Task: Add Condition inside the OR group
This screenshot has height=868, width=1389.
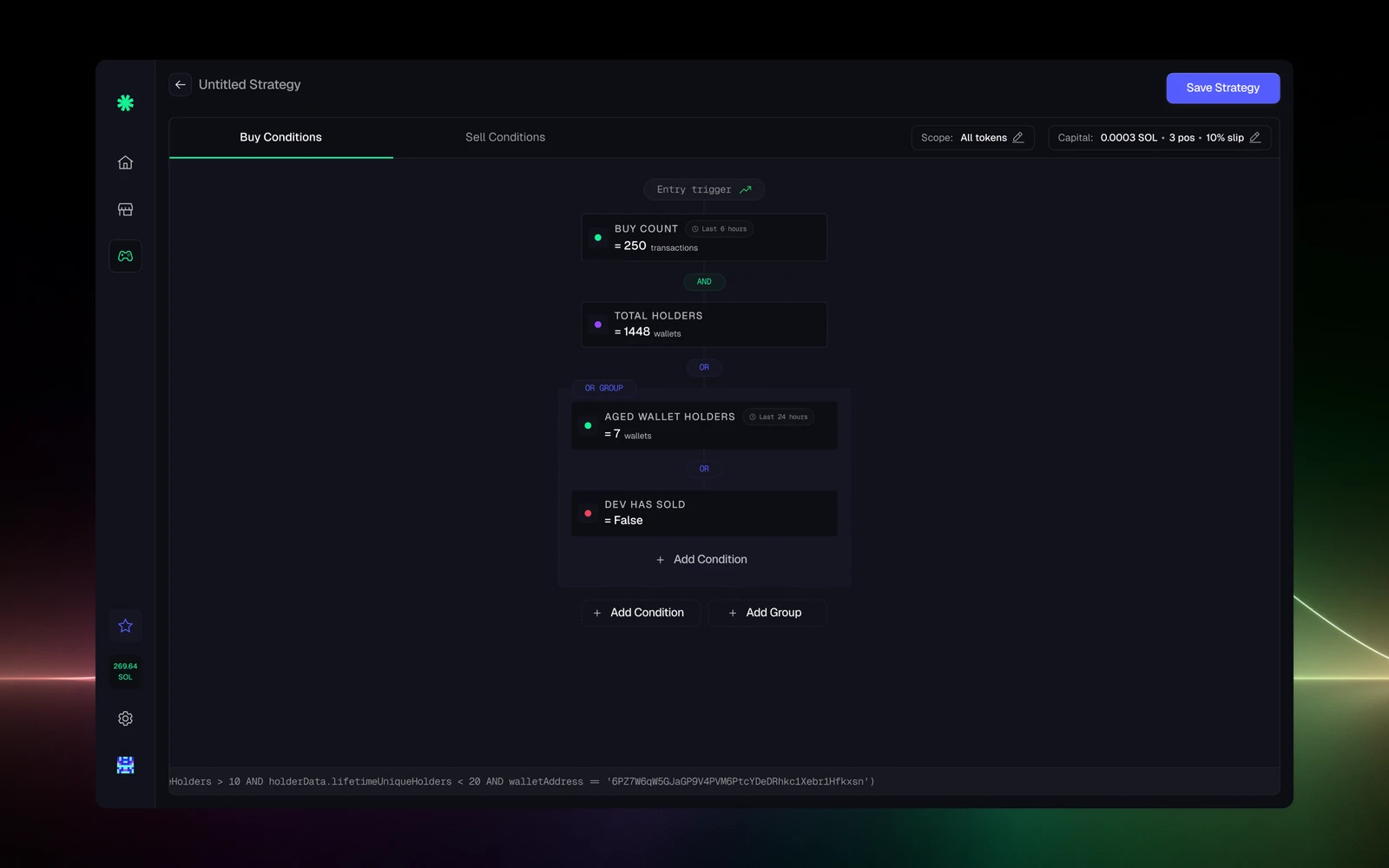Action: click(703, 560)
